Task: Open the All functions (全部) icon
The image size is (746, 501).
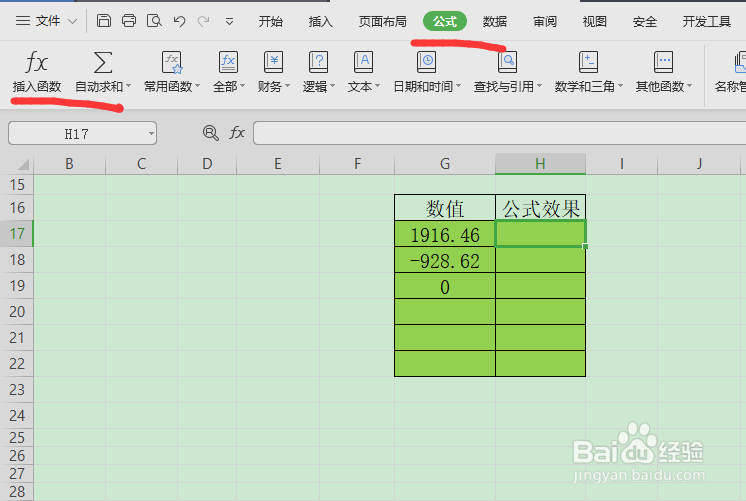Action: click(x=228, y=62)
